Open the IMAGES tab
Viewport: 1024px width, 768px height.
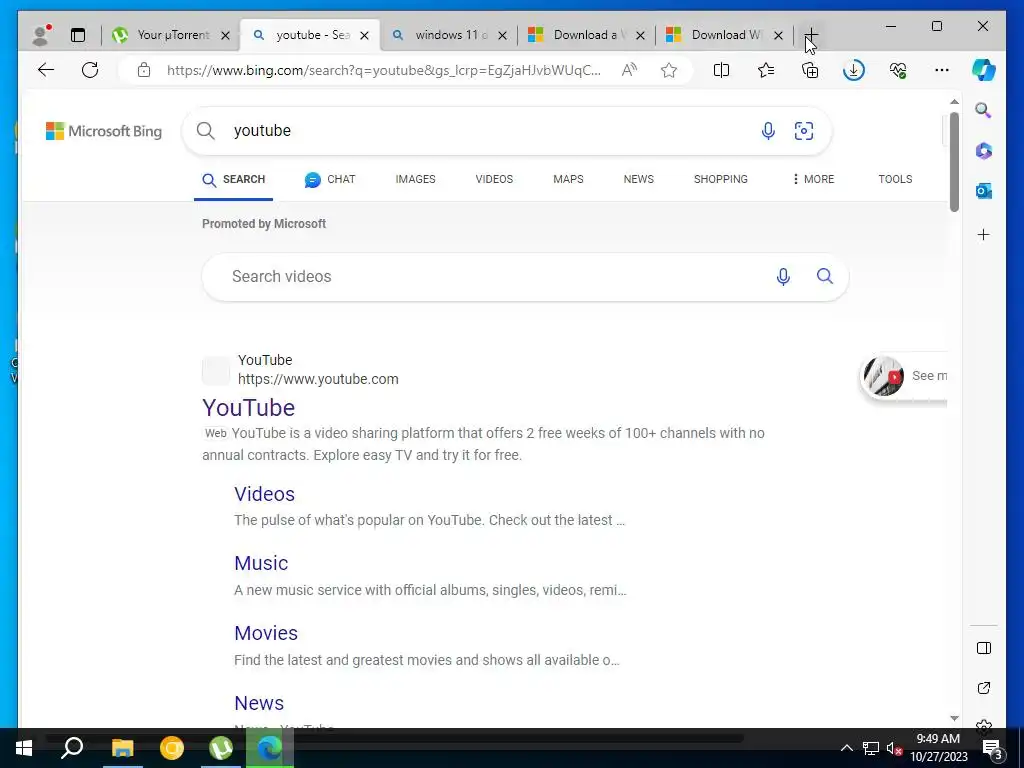(415, 179)
